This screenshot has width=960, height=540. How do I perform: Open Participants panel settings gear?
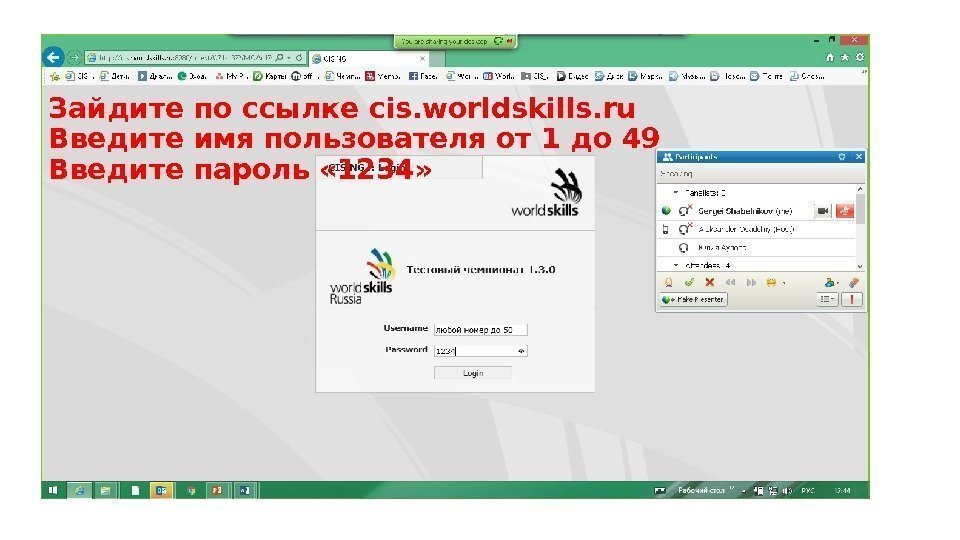[842, 157]
